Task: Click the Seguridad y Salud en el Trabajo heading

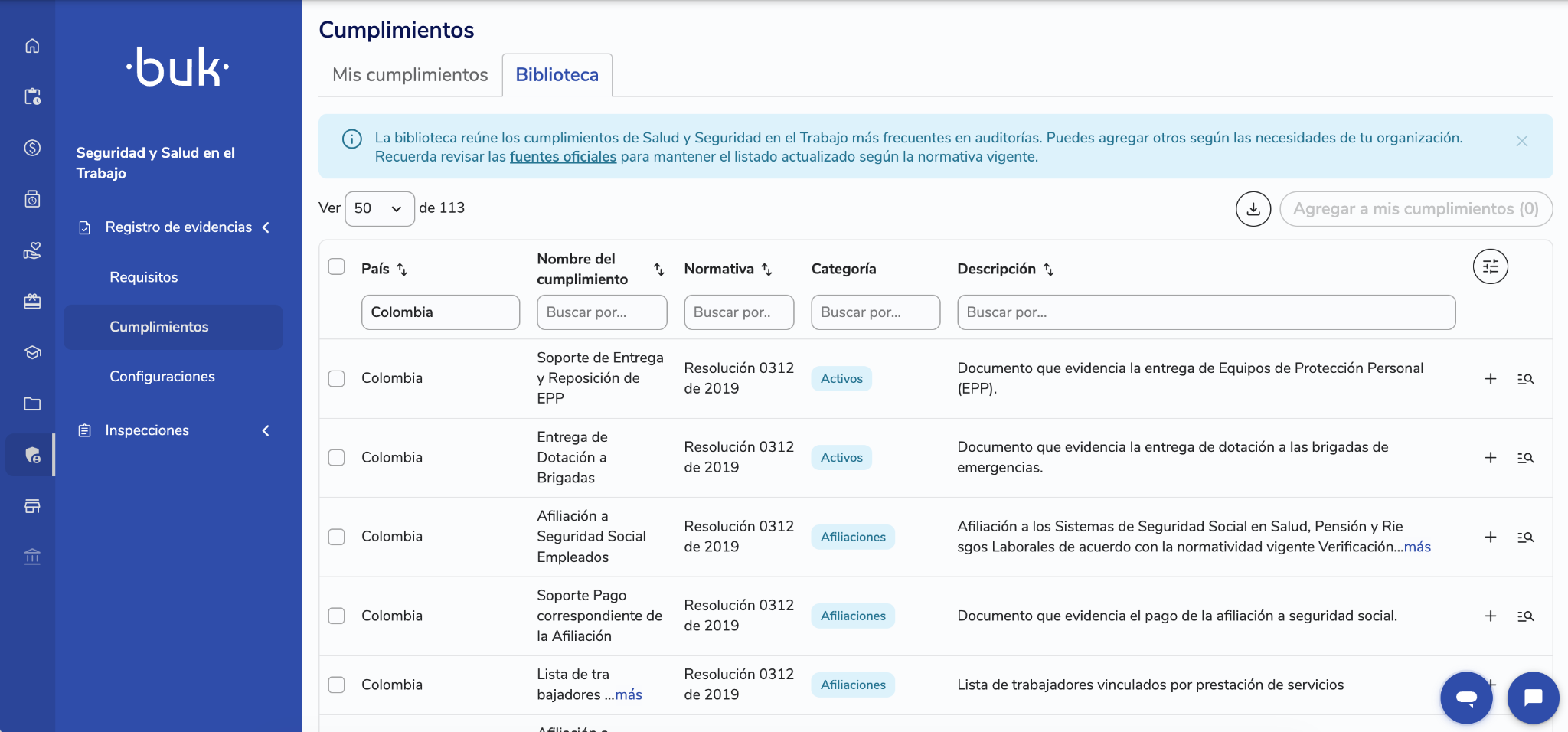Action: tap(155, 163)
